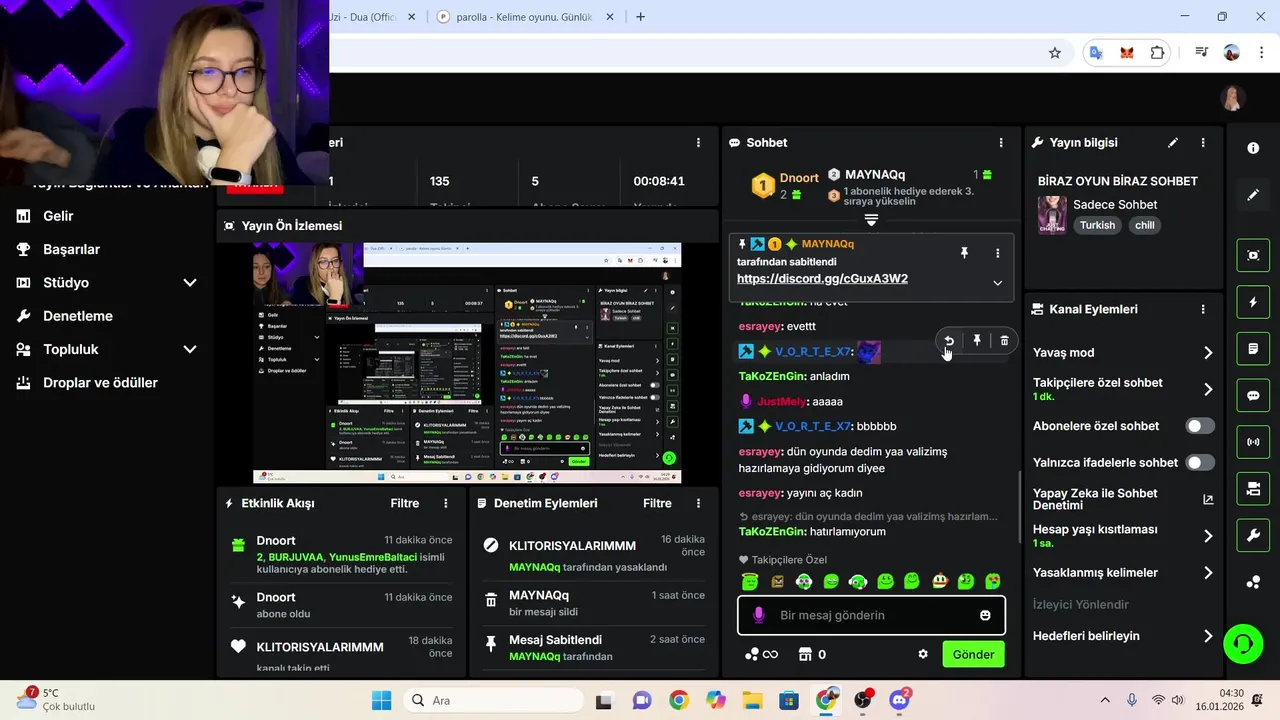Click the green Gönder send button
Screen dimensions: 1280x720
tap(973, 654)
